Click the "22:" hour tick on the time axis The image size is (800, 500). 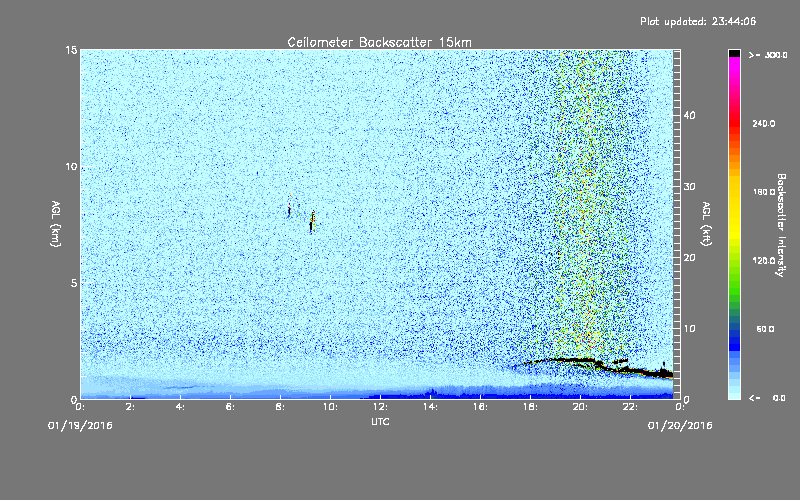pos(630,407)
